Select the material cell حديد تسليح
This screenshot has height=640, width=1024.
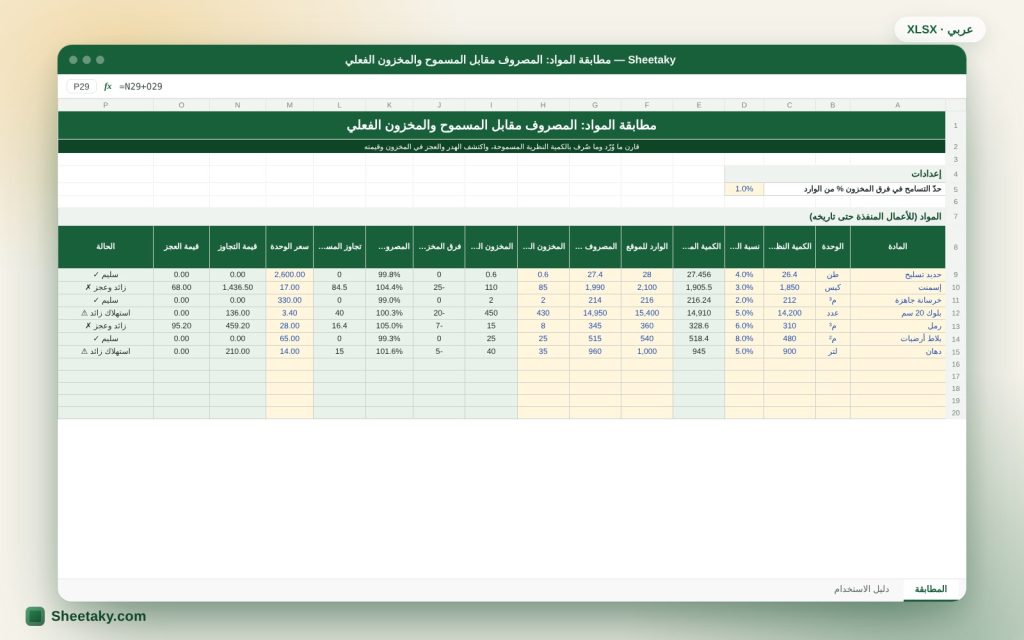pos(898,275)
